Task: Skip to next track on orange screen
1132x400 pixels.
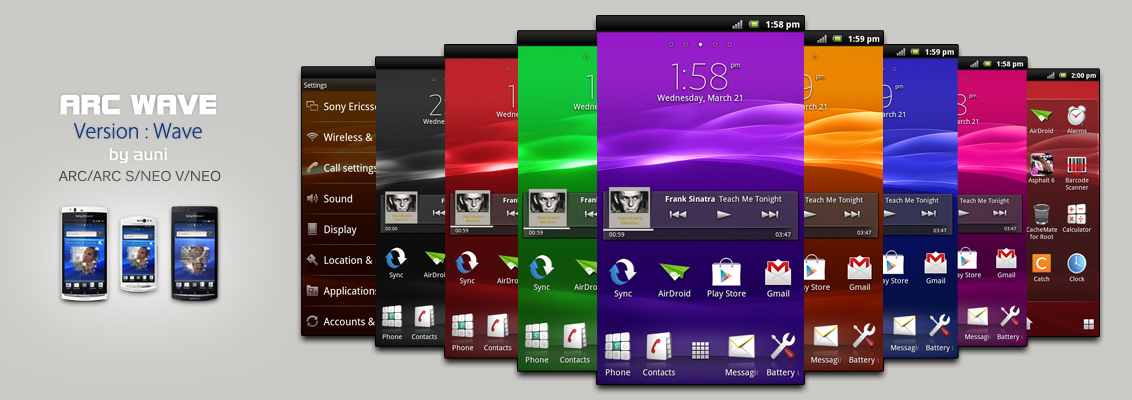Action: [852, 214]
